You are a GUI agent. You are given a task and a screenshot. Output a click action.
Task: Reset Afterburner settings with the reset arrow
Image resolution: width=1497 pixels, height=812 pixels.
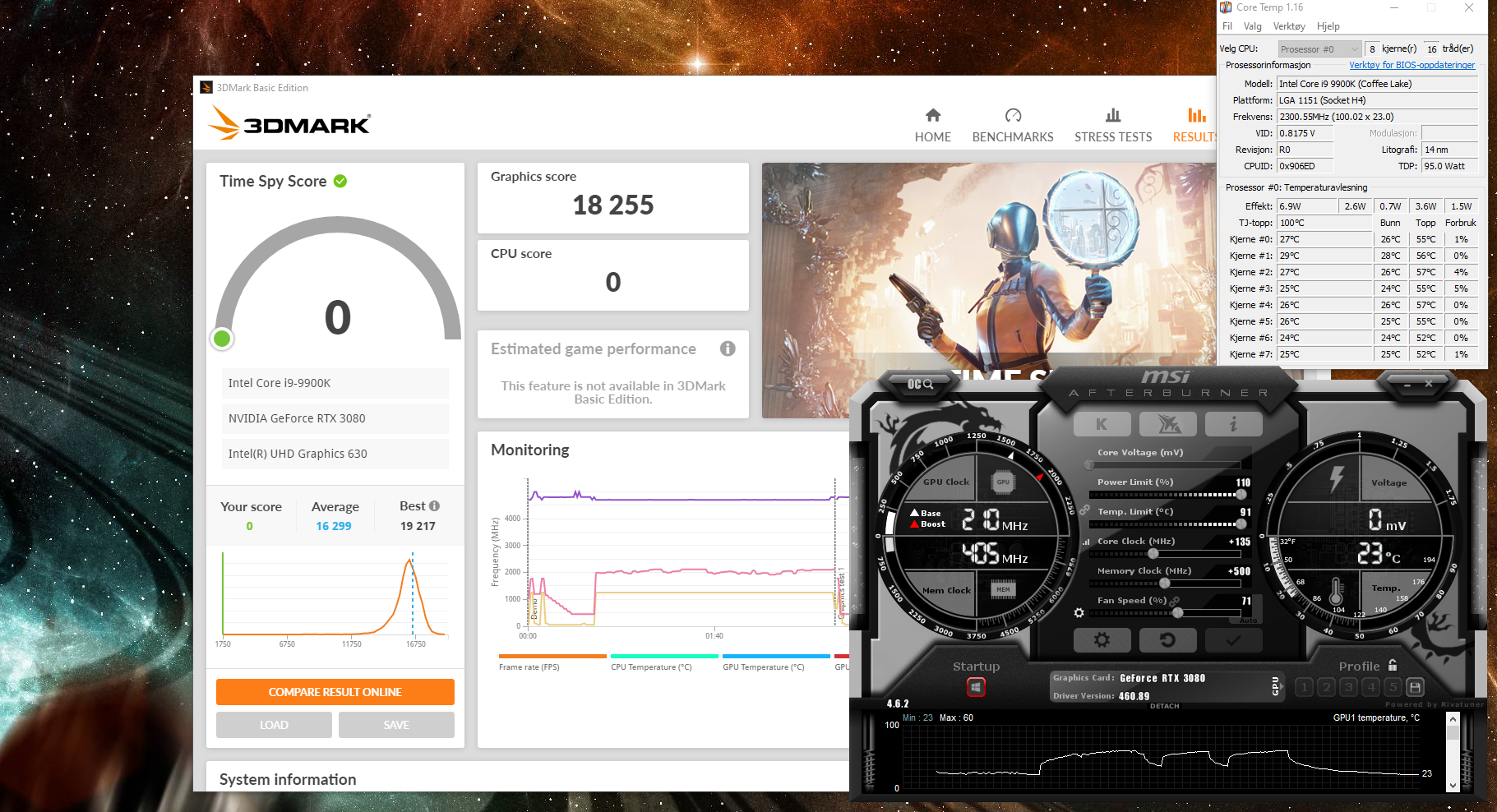(x=1167, y=639)
